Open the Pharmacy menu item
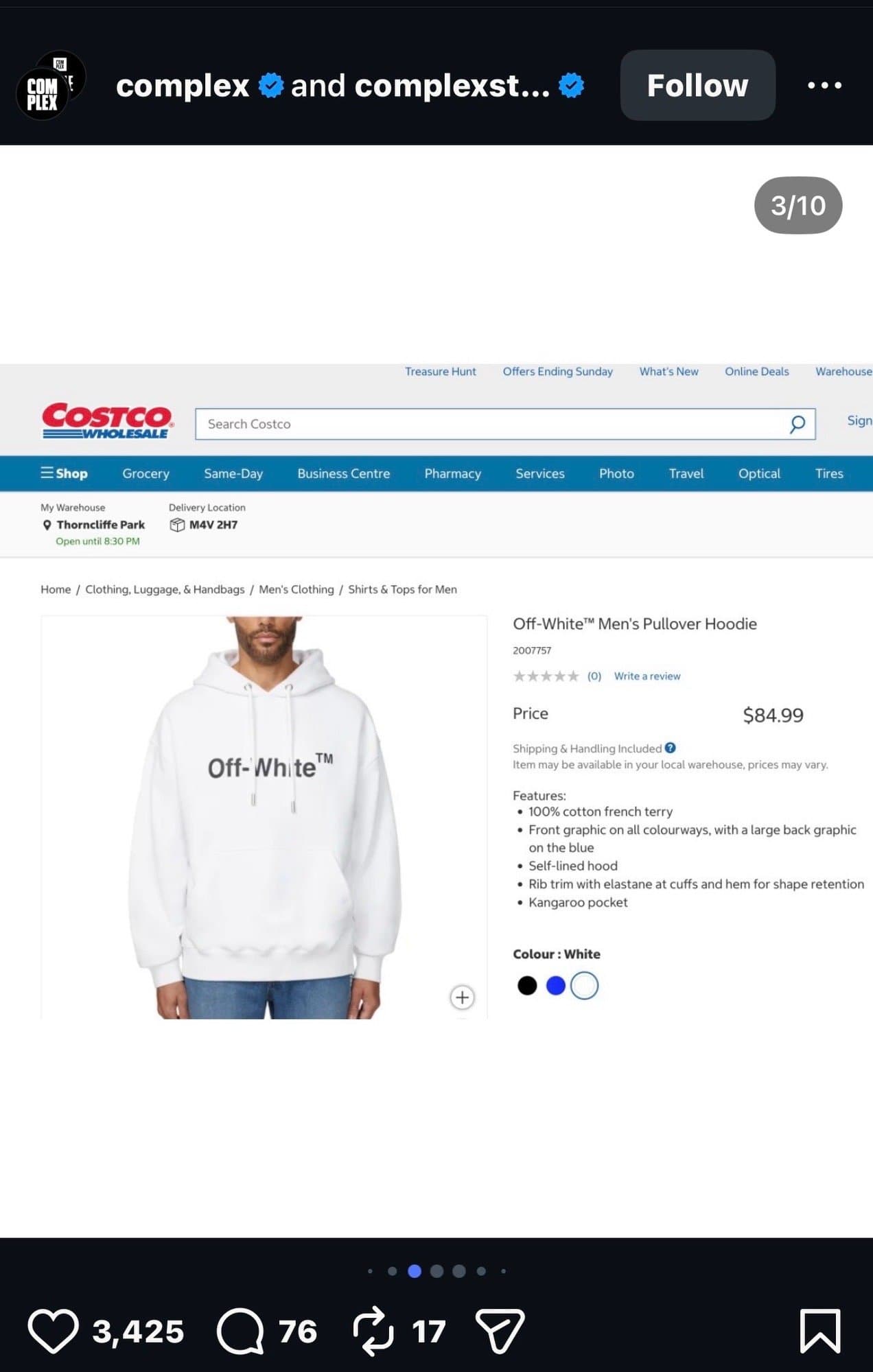 coord(452,473)
